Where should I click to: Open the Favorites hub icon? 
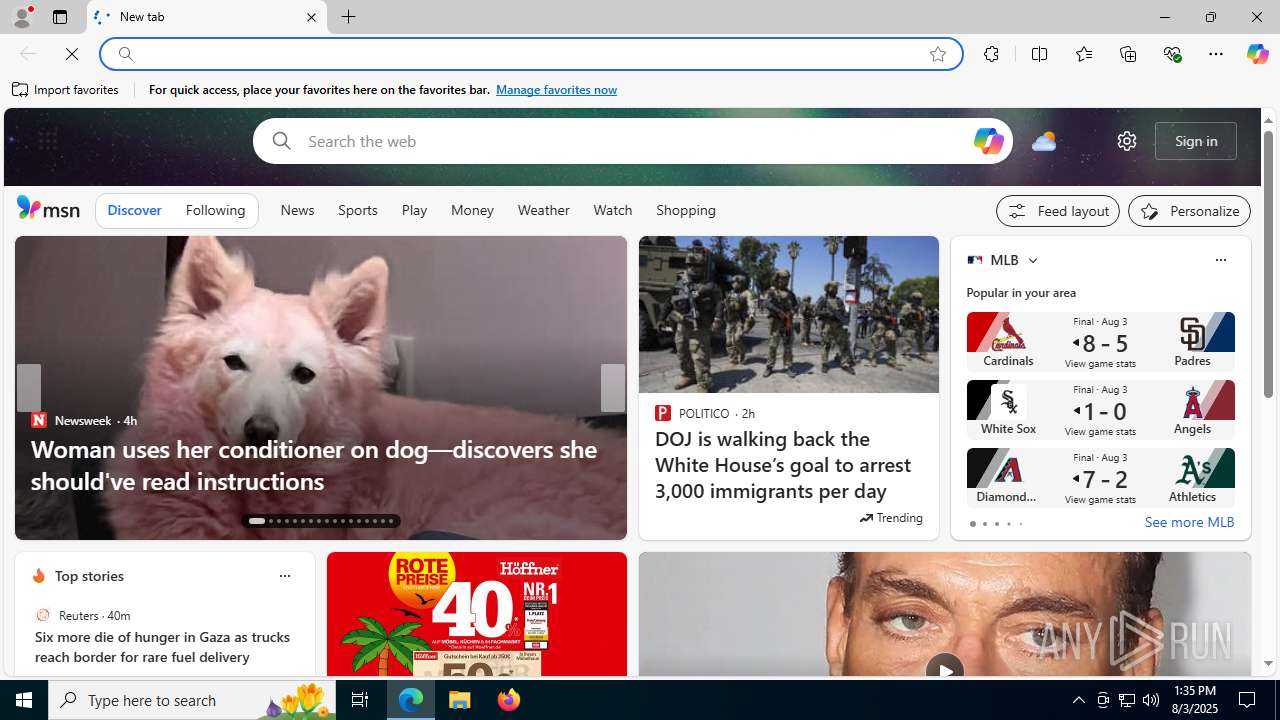(x=1084, y=54)
